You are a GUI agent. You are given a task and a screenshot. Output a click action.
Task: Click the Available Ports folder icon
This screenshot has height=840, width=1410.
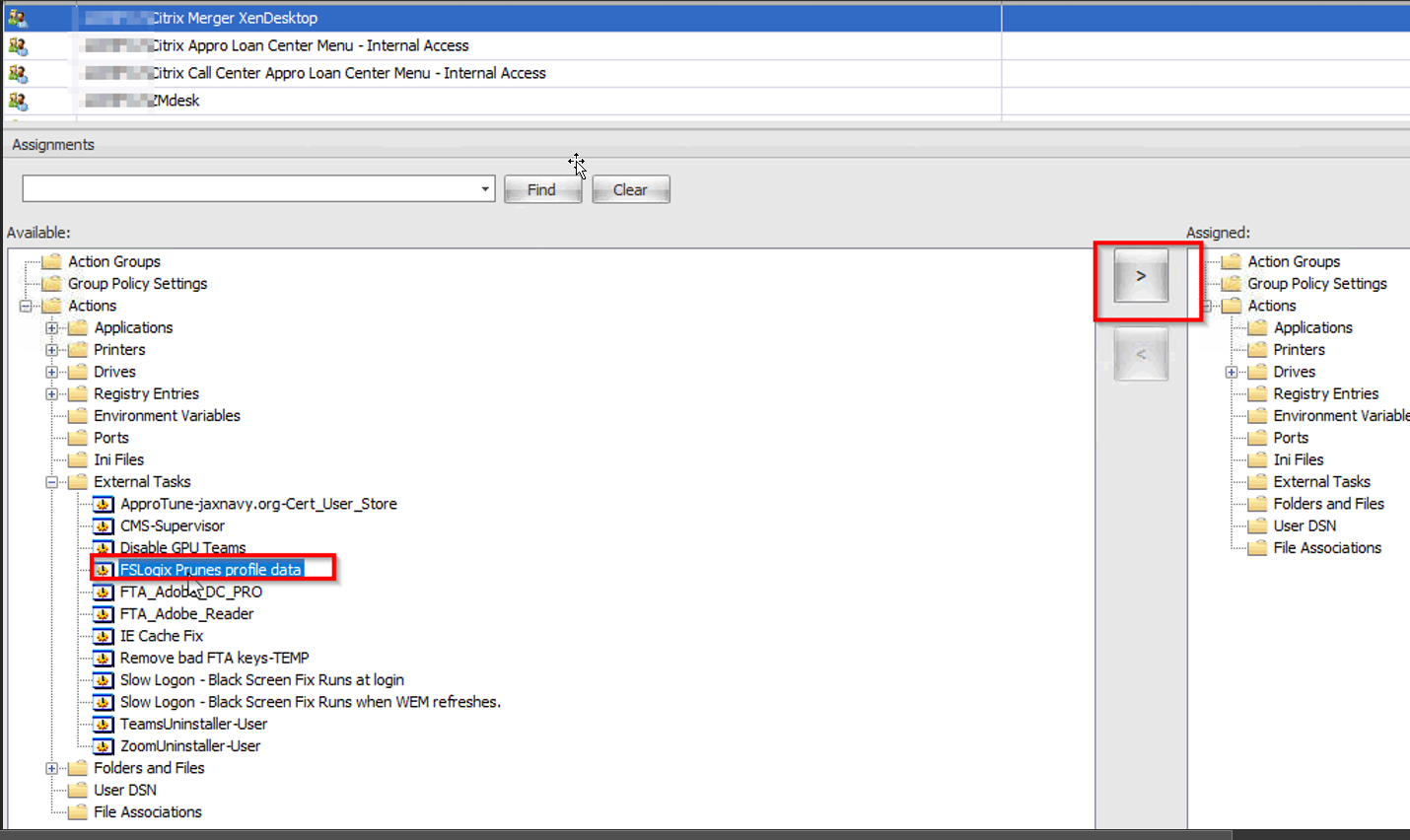(78, 438)
